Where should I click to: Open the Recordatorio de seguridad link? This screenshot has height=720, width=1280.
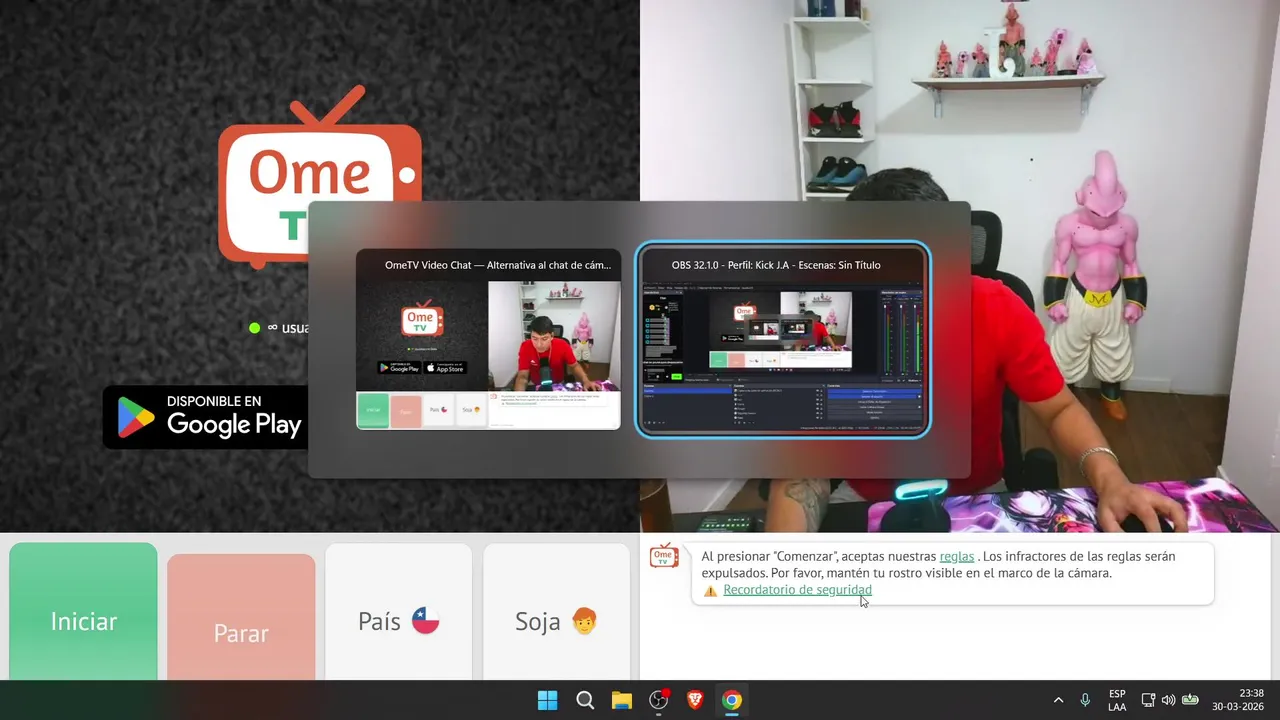797,590
